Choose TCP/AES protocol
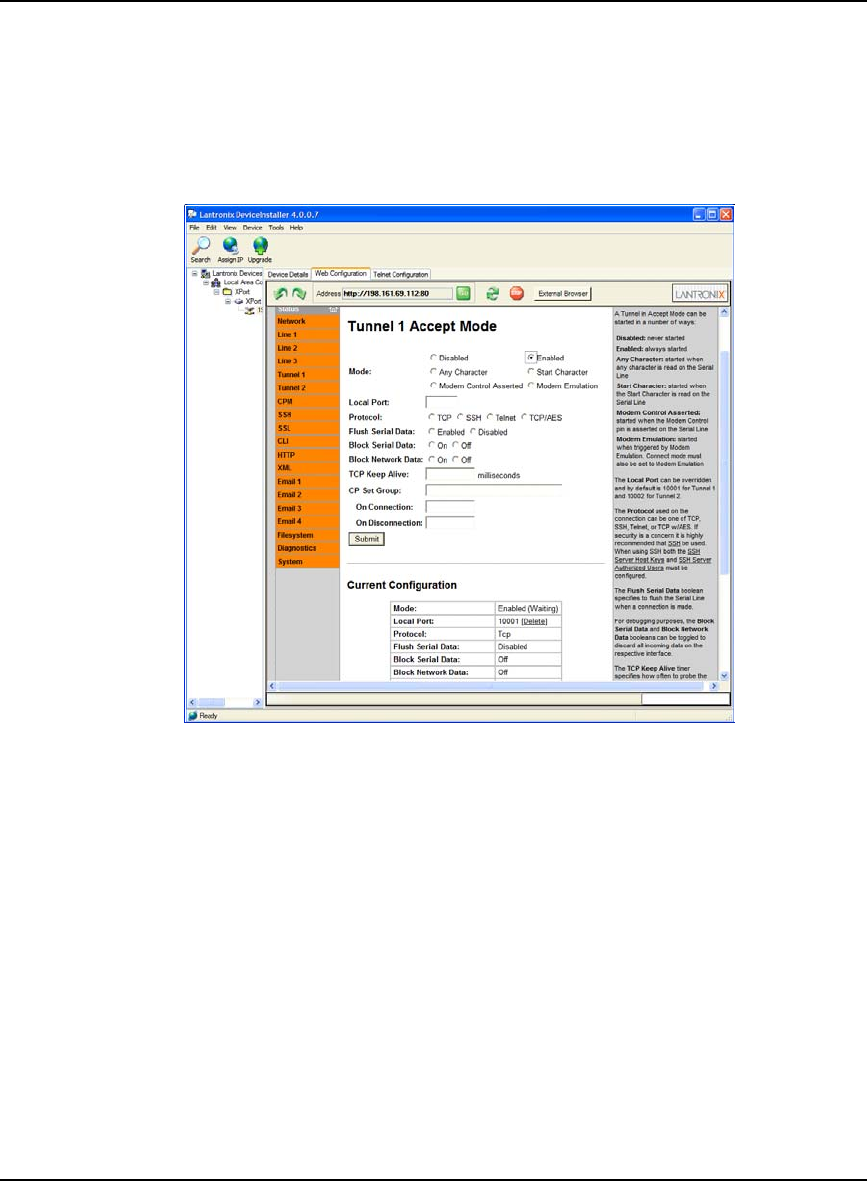The width and height of the screenshot is (867, 1181). pos(524,417)
